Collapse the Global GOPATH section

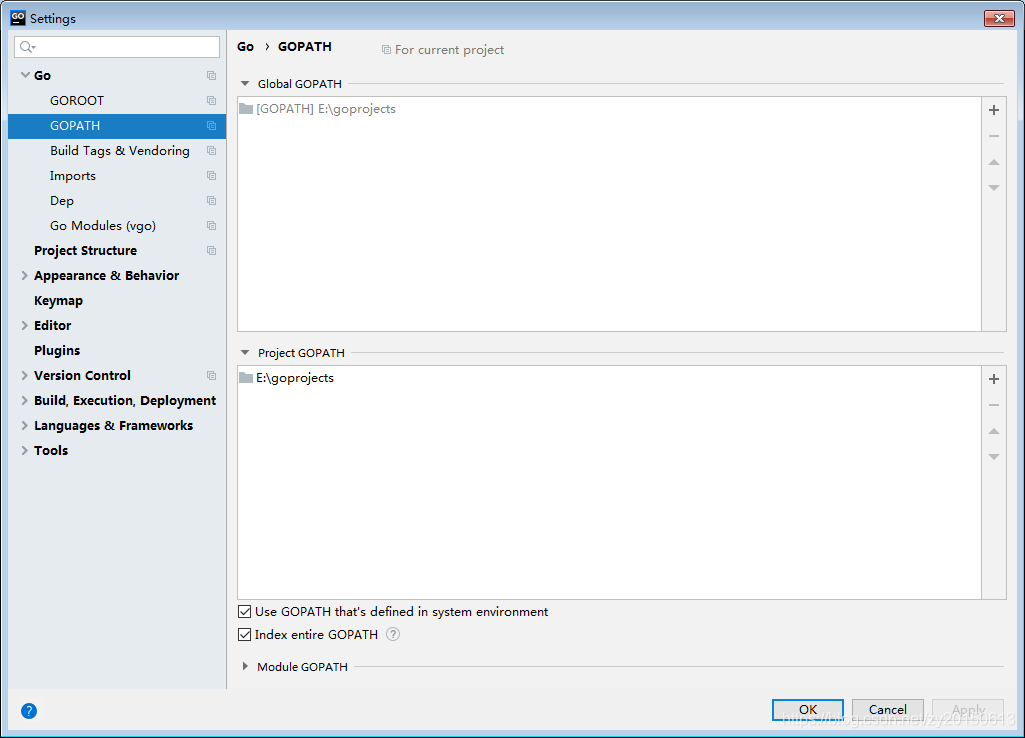(x=245, y=84)
